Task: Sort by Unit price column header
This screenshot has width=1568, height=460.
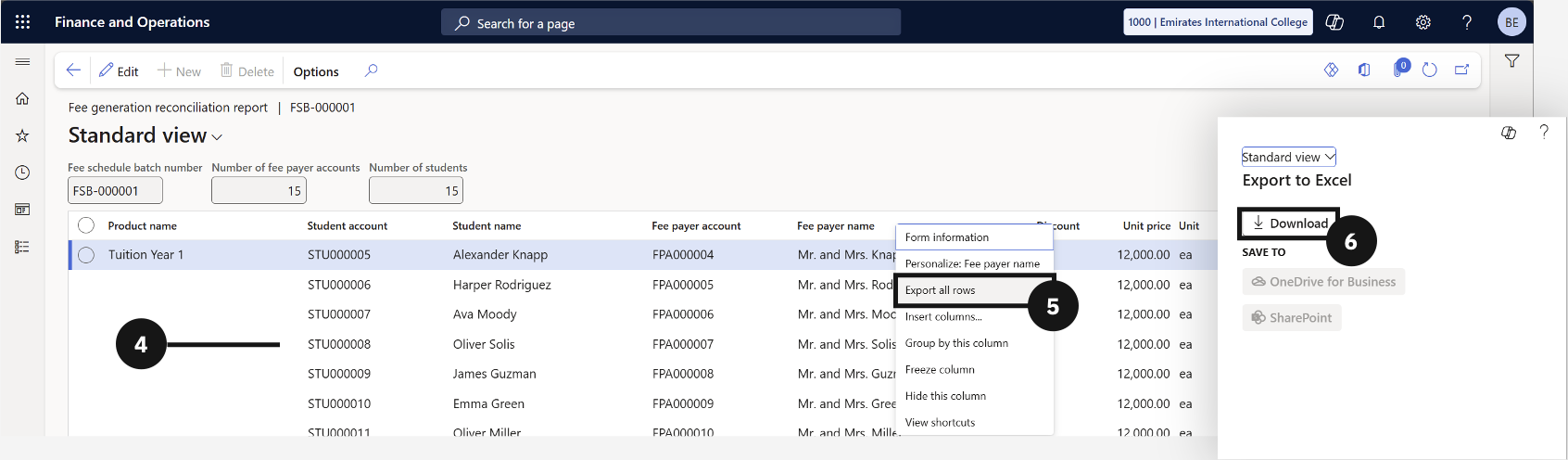Action: (1146, 225)
